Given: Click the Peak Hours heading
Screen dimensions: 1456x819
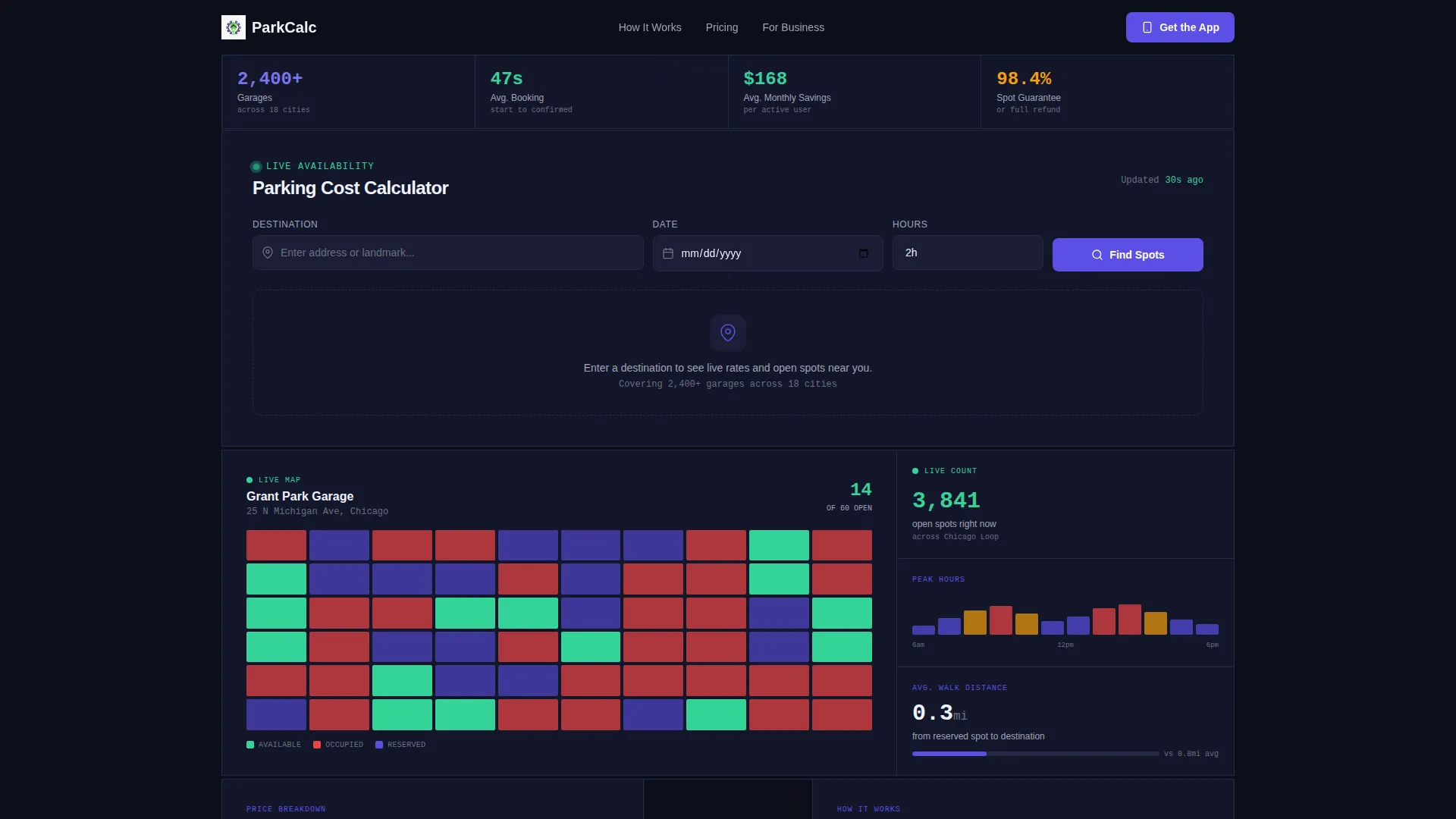Looking at the screenshot, I should tap(938, 579).
